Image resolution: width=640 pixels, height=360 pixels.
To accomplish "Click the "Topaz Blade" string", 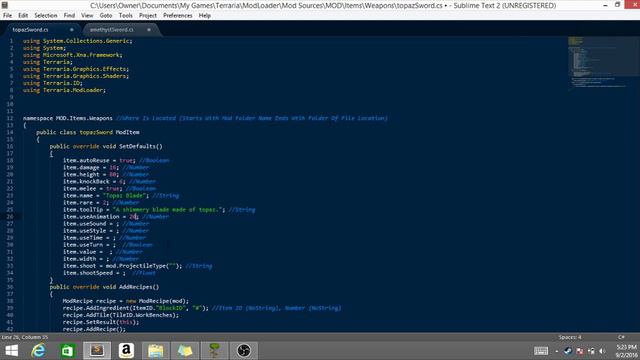I will (x=124, y=196).
